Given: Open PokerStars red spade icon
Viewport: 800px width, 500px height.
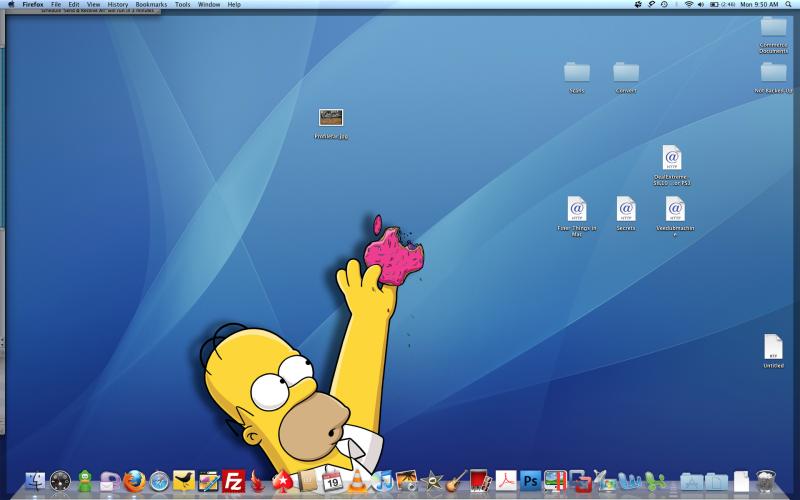Looking at the screenshot, I should click(x=282, y=481).
